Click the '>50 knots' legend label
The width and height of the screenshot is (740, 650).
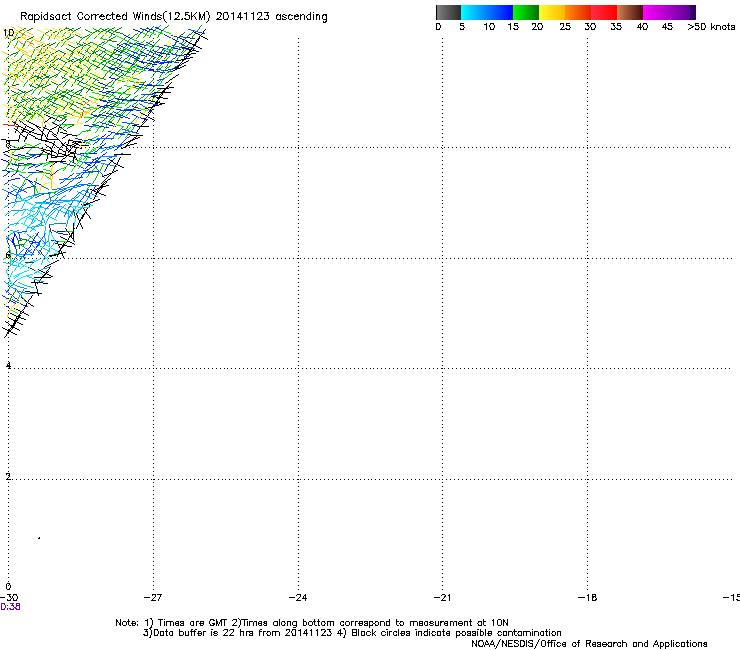click(711, 27)
